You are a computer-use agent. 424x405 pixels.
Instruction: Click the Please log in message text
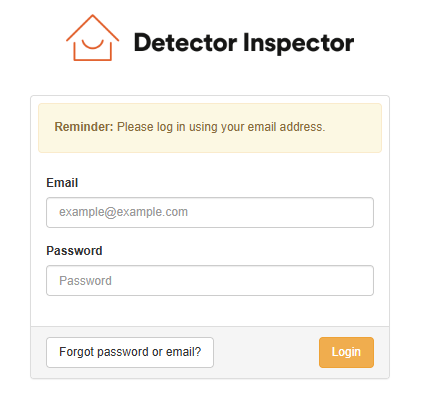coord(221,127)
